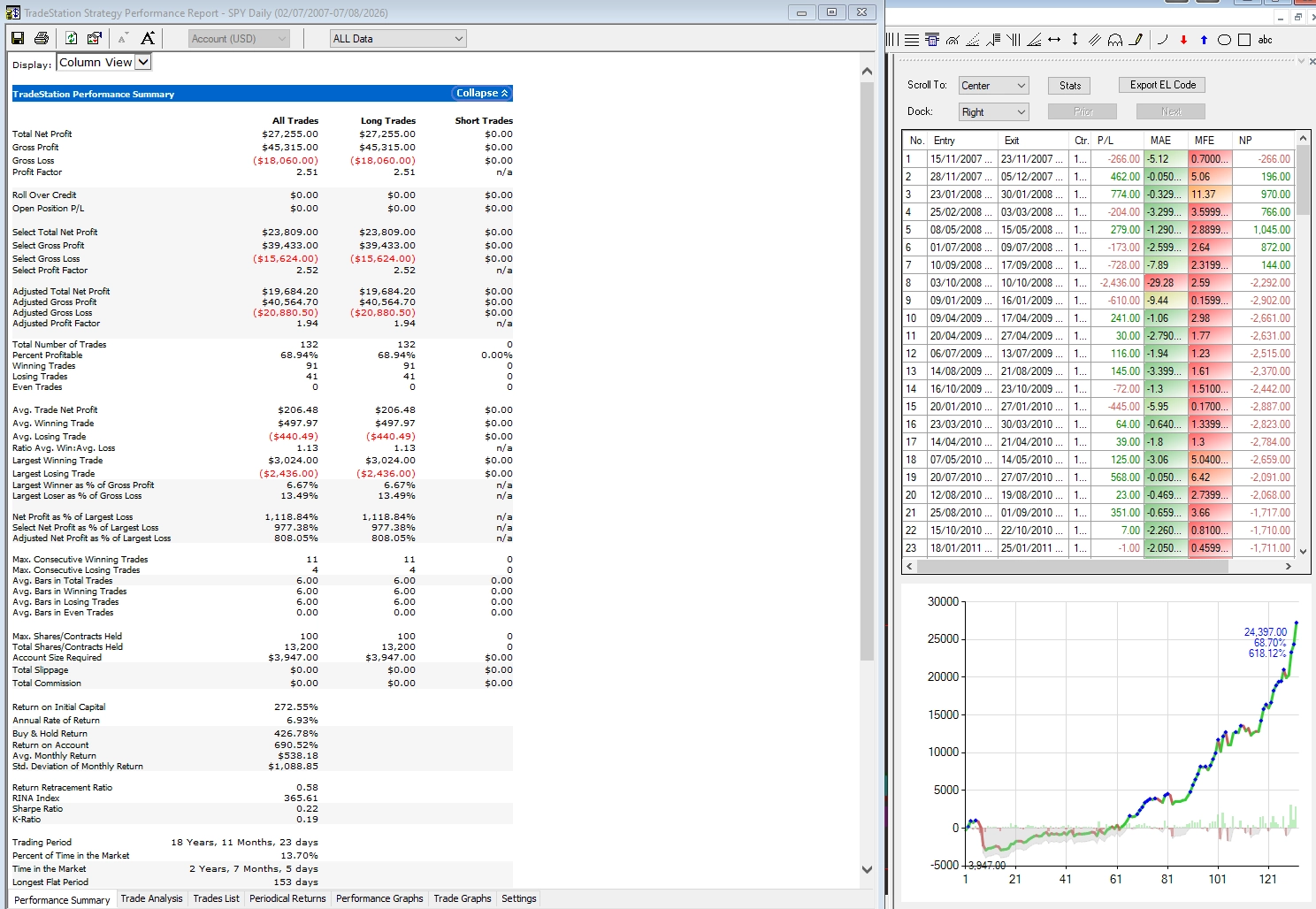Save the performance report with disk icon
The image size is (1316, 909).
[x=18, y=38]
